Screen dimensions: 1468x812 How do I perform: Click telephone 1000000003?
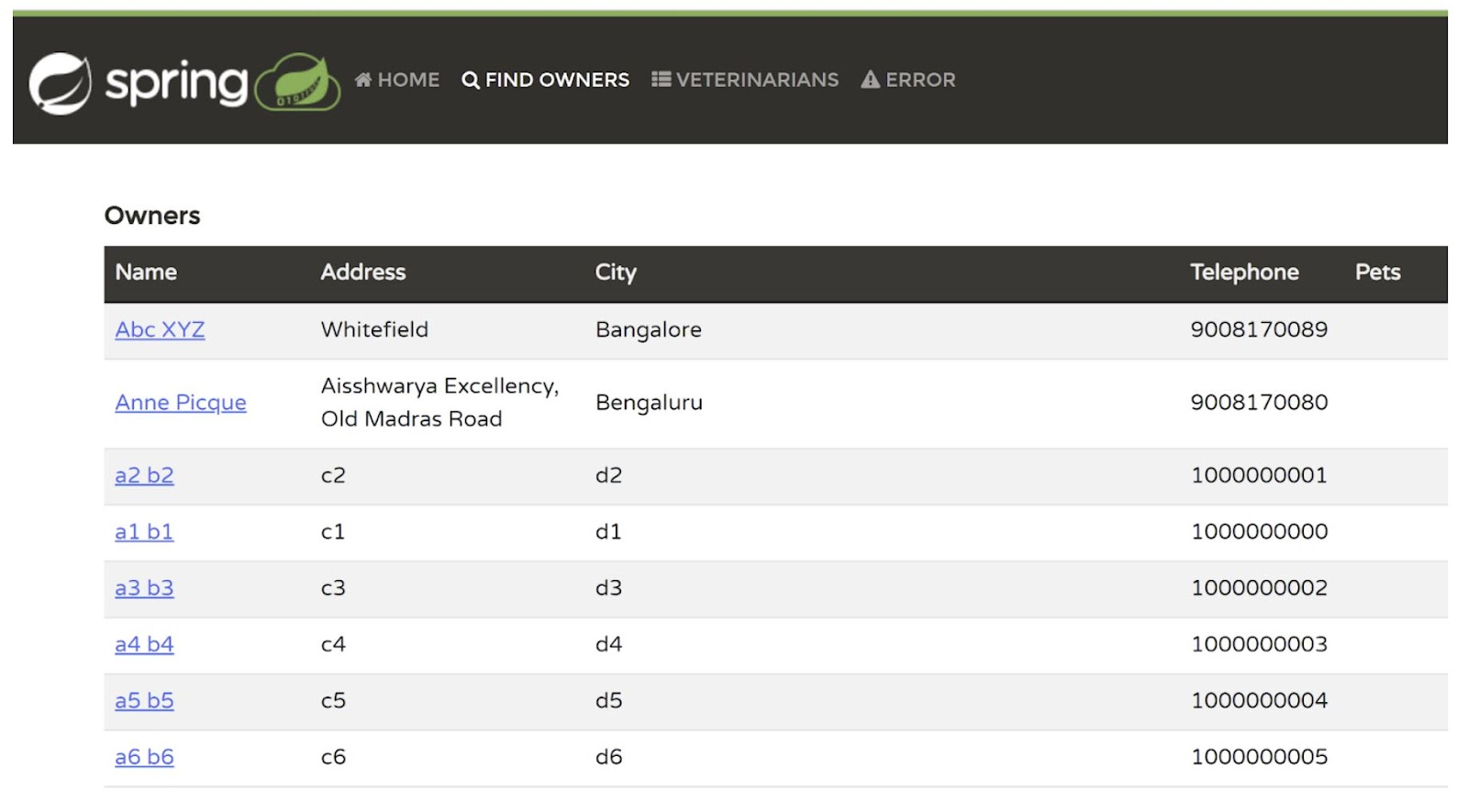(x=1259, y=644)
